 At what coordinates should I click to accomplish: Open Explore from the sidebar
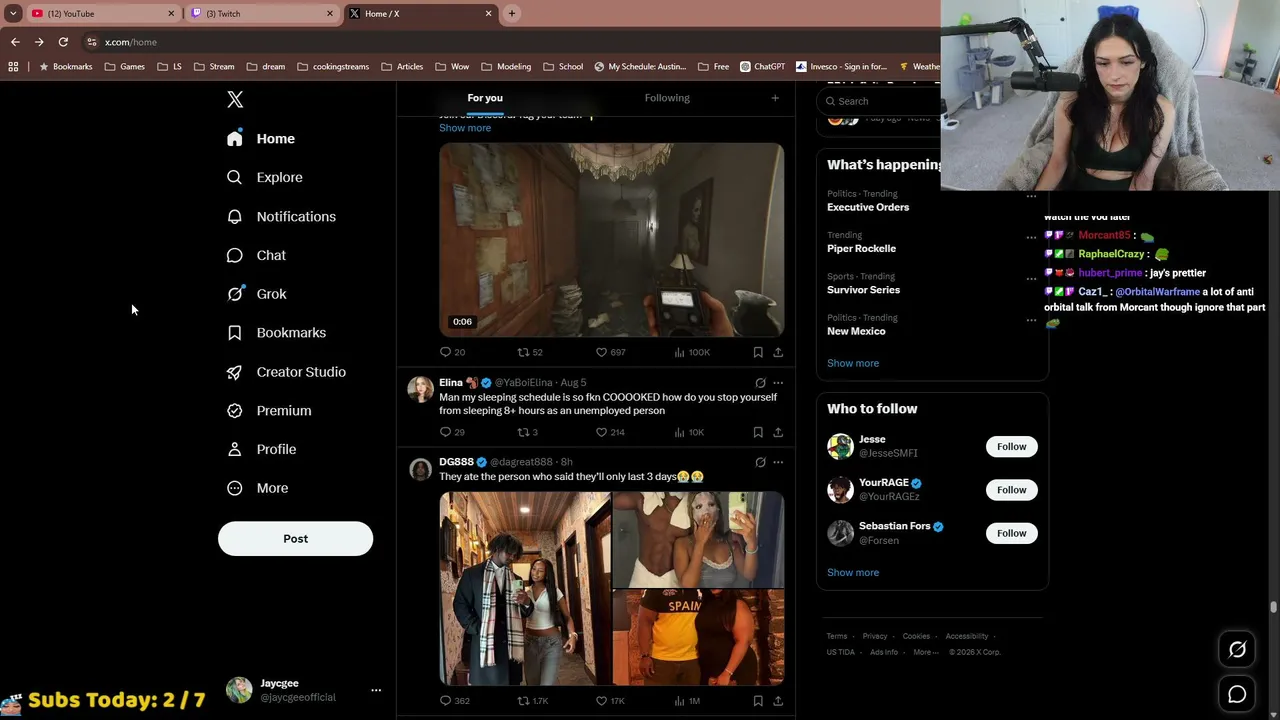click(265, 177)
